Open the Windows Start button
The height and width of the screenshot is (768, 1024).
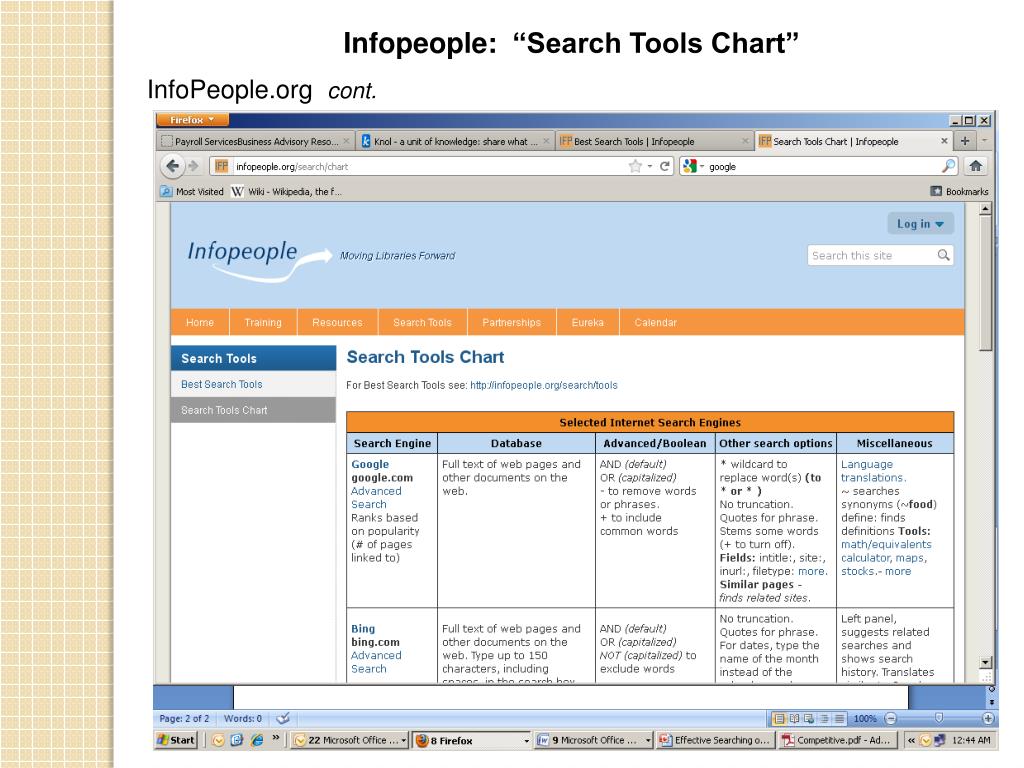176,740
